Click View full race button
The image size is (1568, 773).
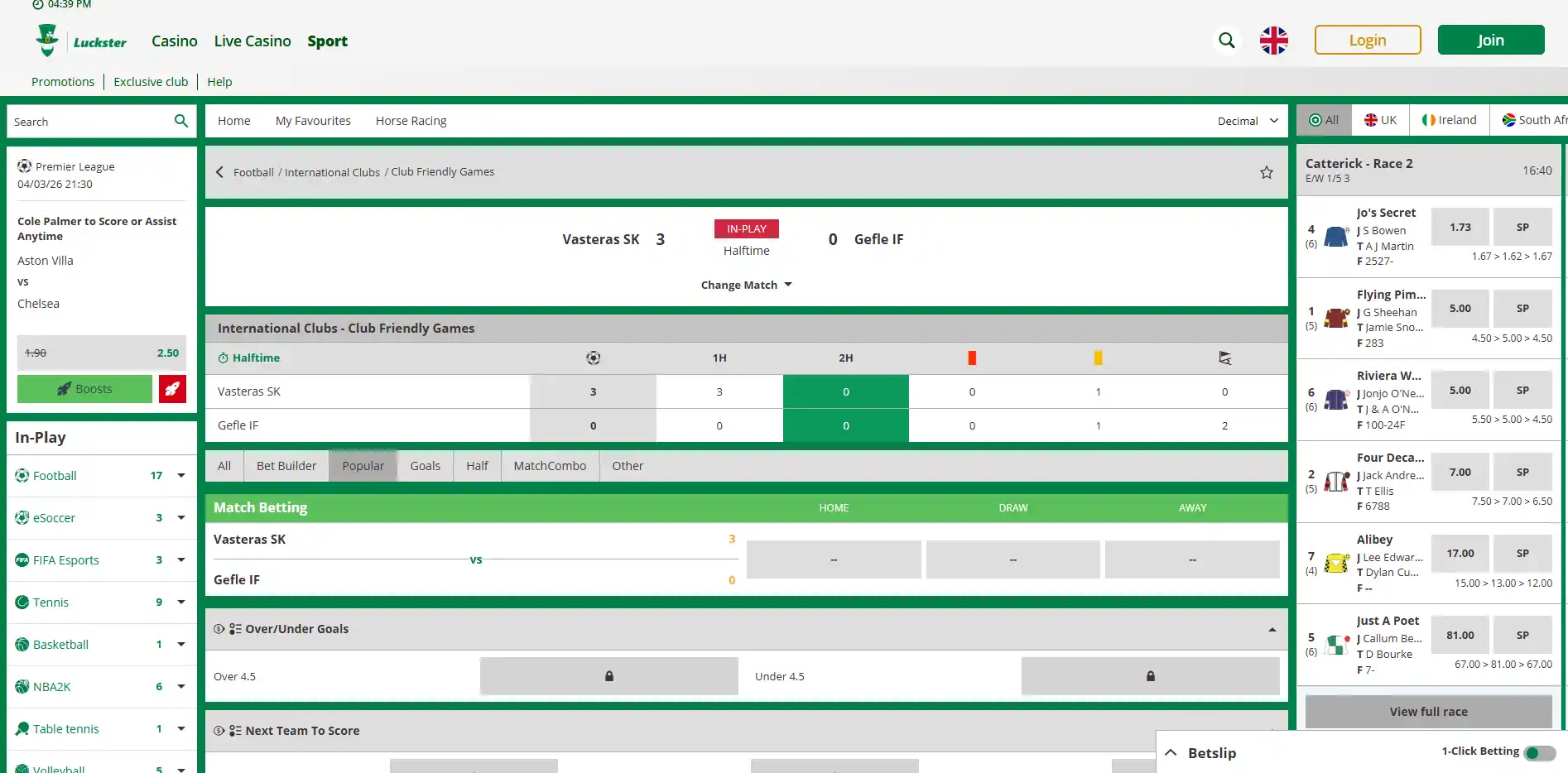(1428, 712)
